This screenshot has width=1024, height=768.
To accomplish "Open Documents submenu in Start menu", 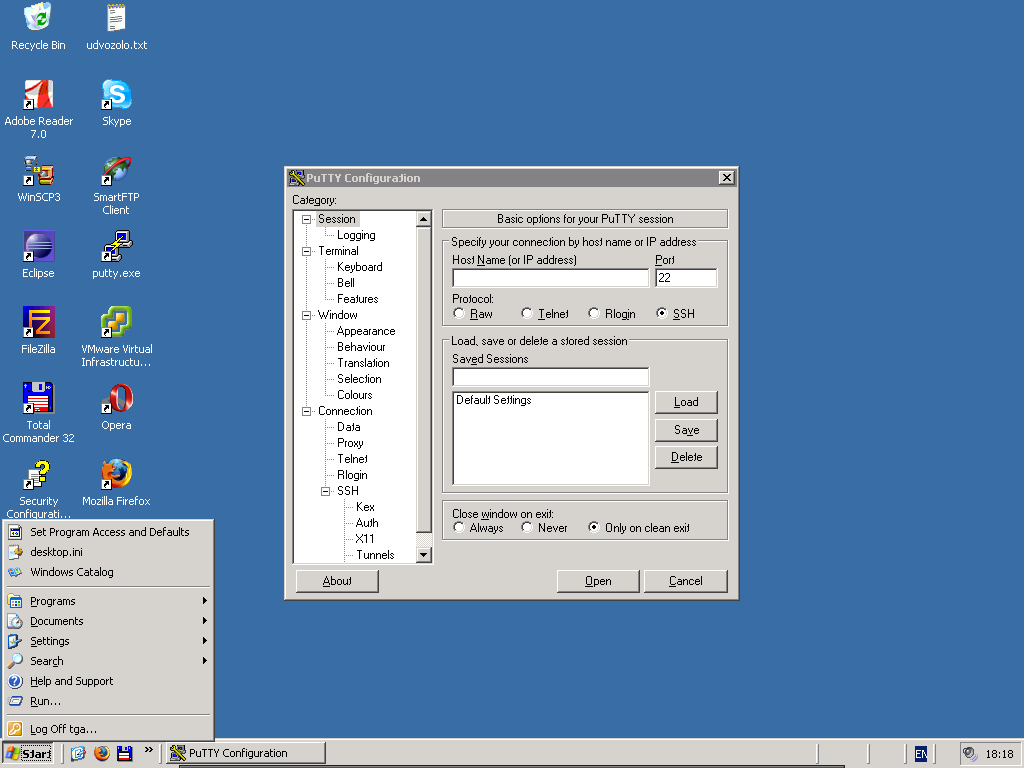I will coord(108,621).
